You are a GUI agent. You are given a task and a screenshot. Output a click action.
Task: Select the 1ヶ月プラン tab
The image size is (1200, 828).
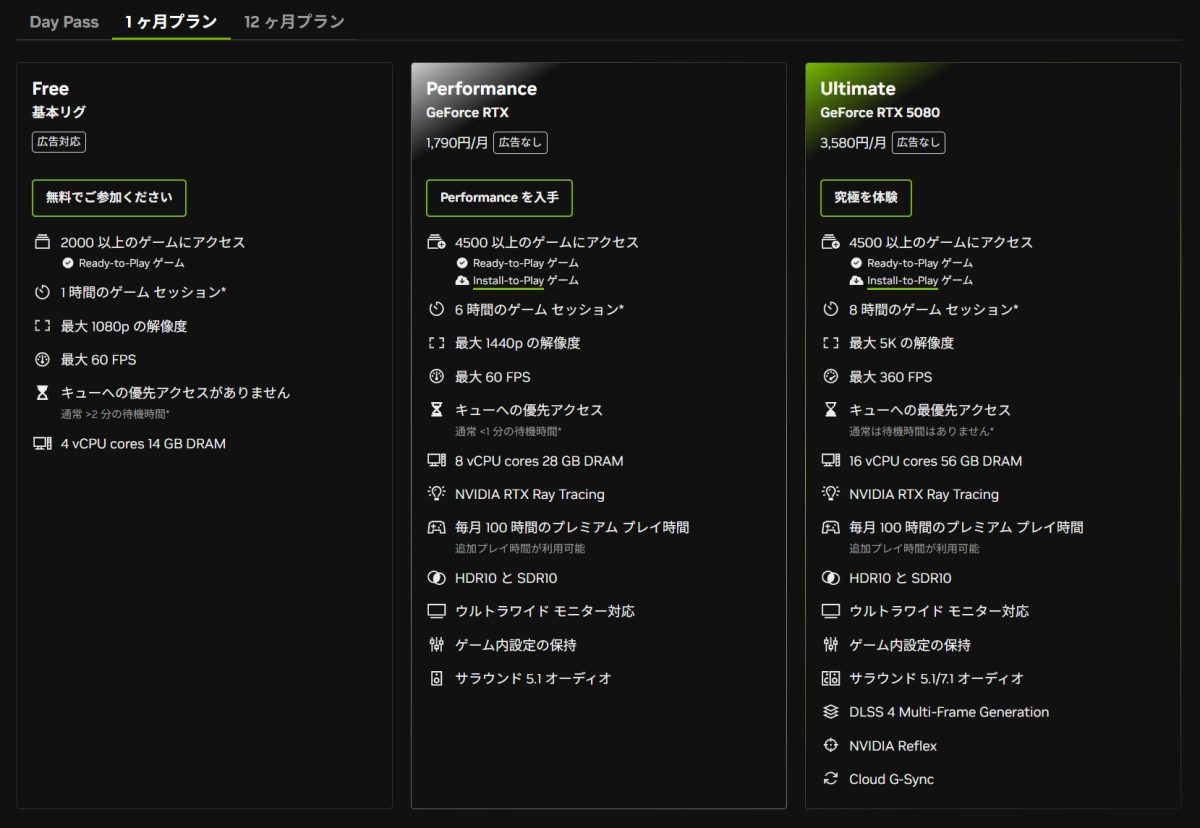coord(171,22)
